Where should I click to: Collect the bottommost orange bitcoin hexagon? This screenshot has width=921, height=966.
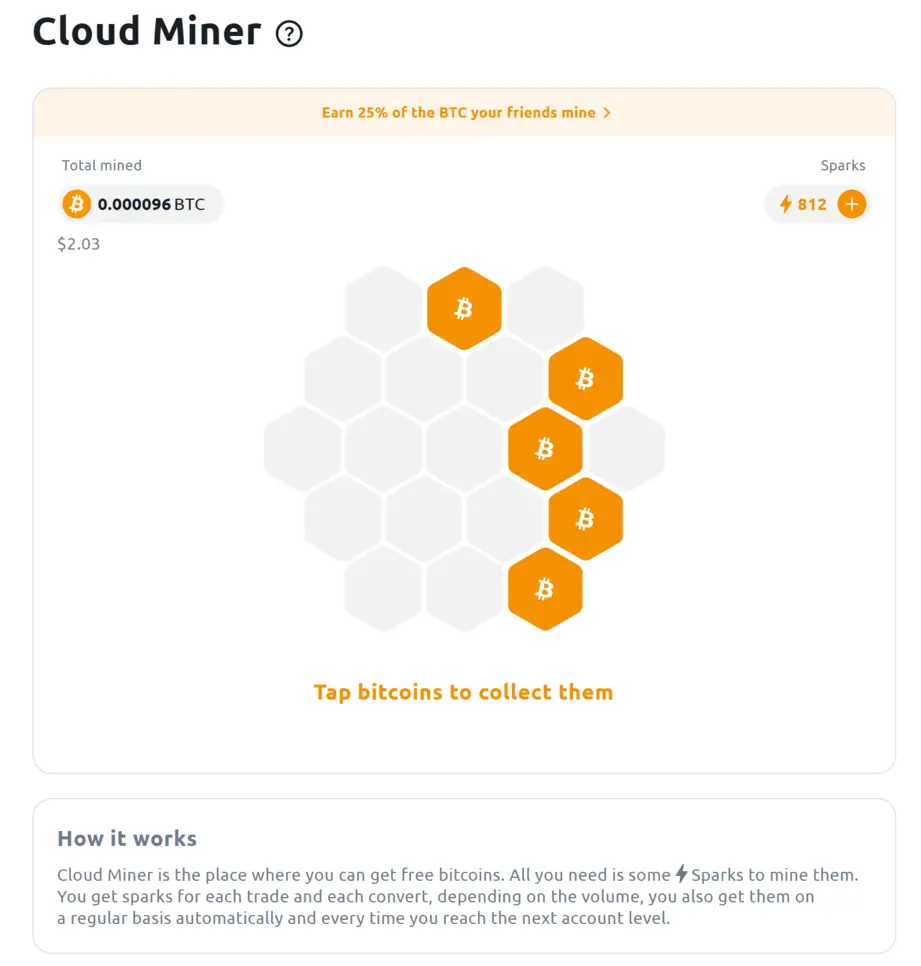[545, 589]
